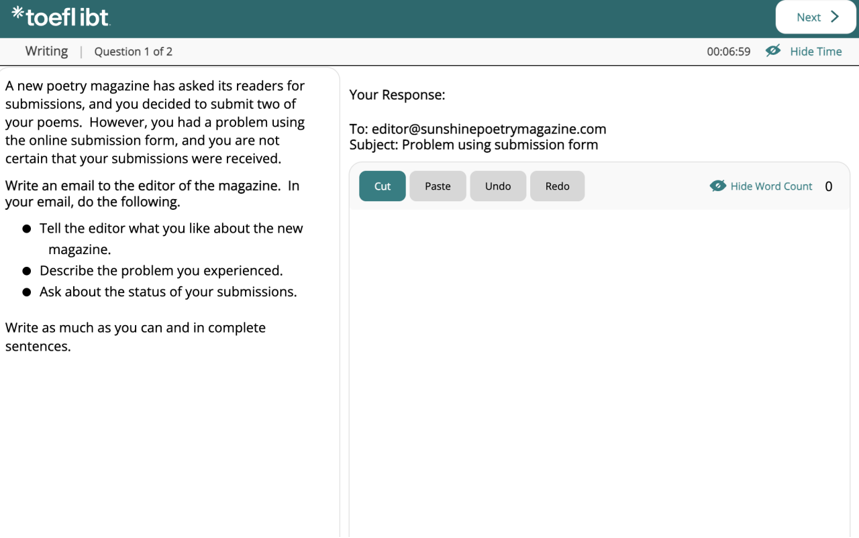Click the editor email address in To line

click(x=489, y=129)
